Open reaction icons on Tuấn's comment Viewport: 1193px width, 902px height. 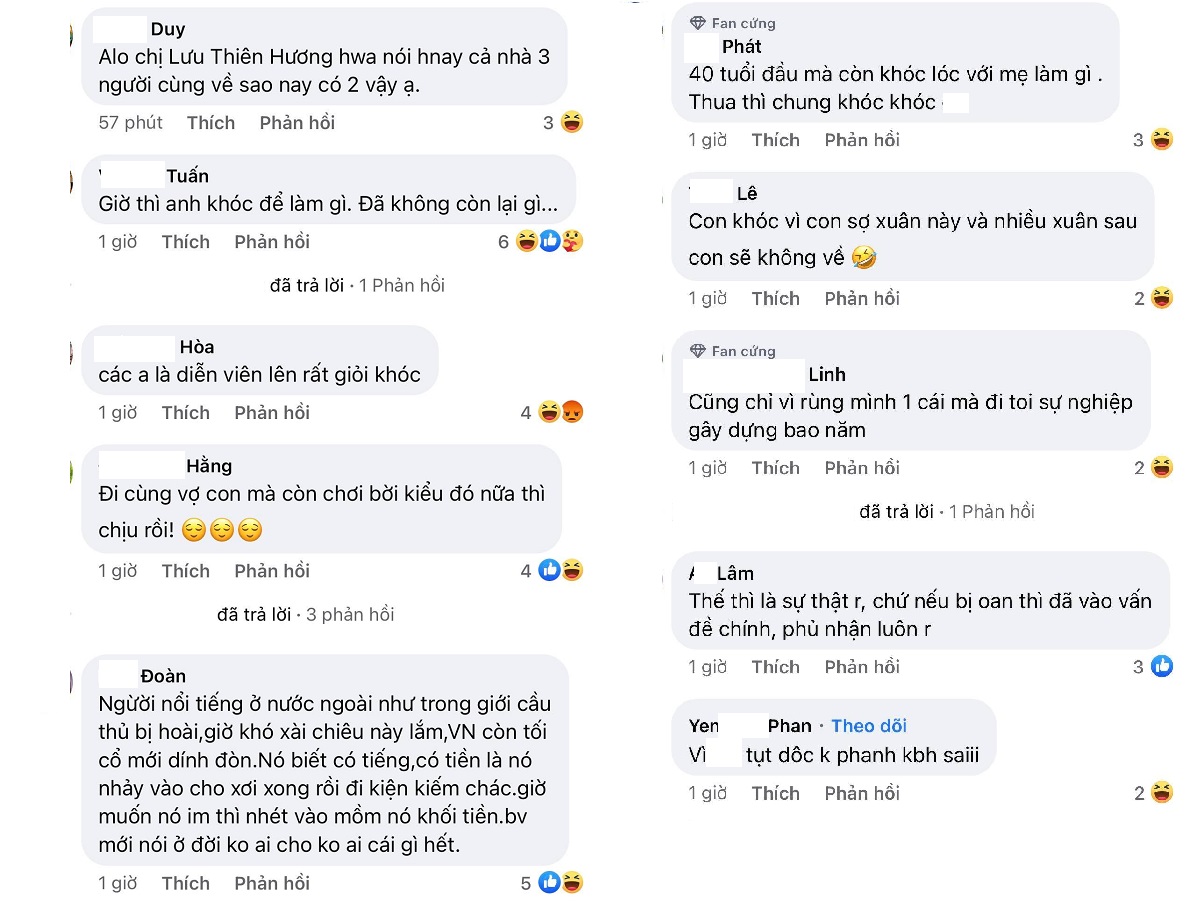tap(550, 241)
